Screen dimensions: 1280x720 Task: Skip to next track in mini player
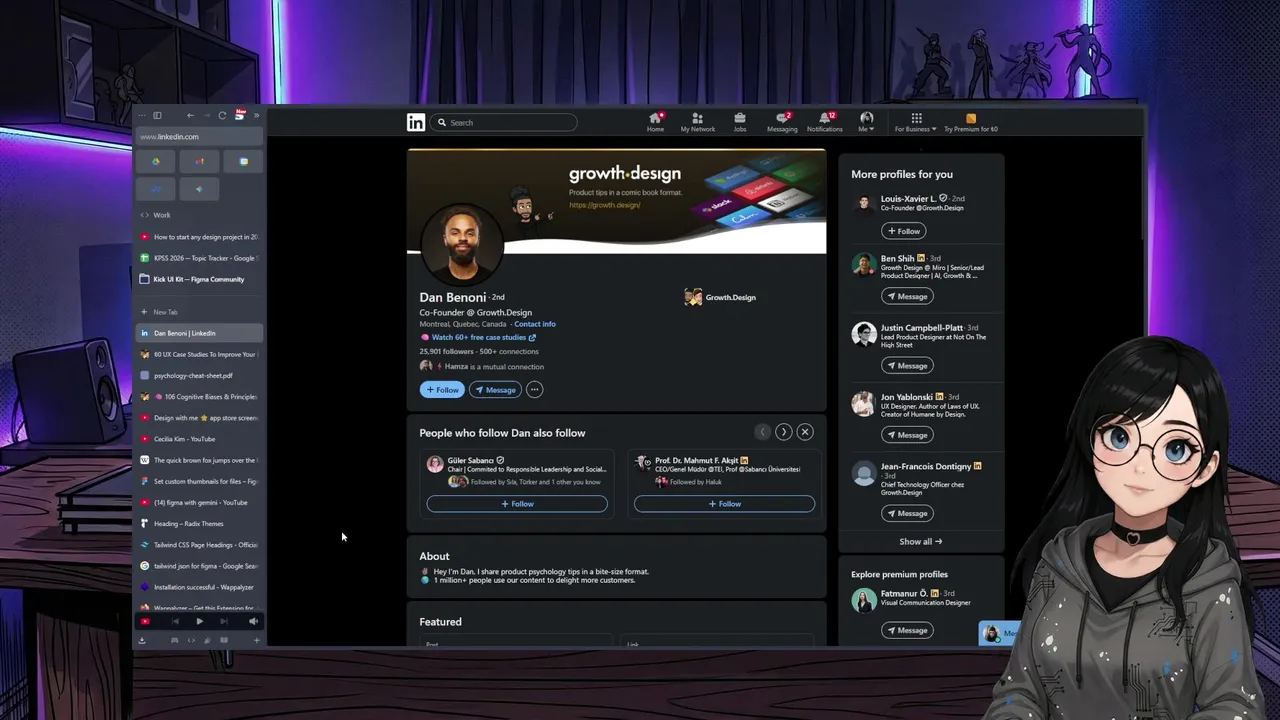pos(224,621)
